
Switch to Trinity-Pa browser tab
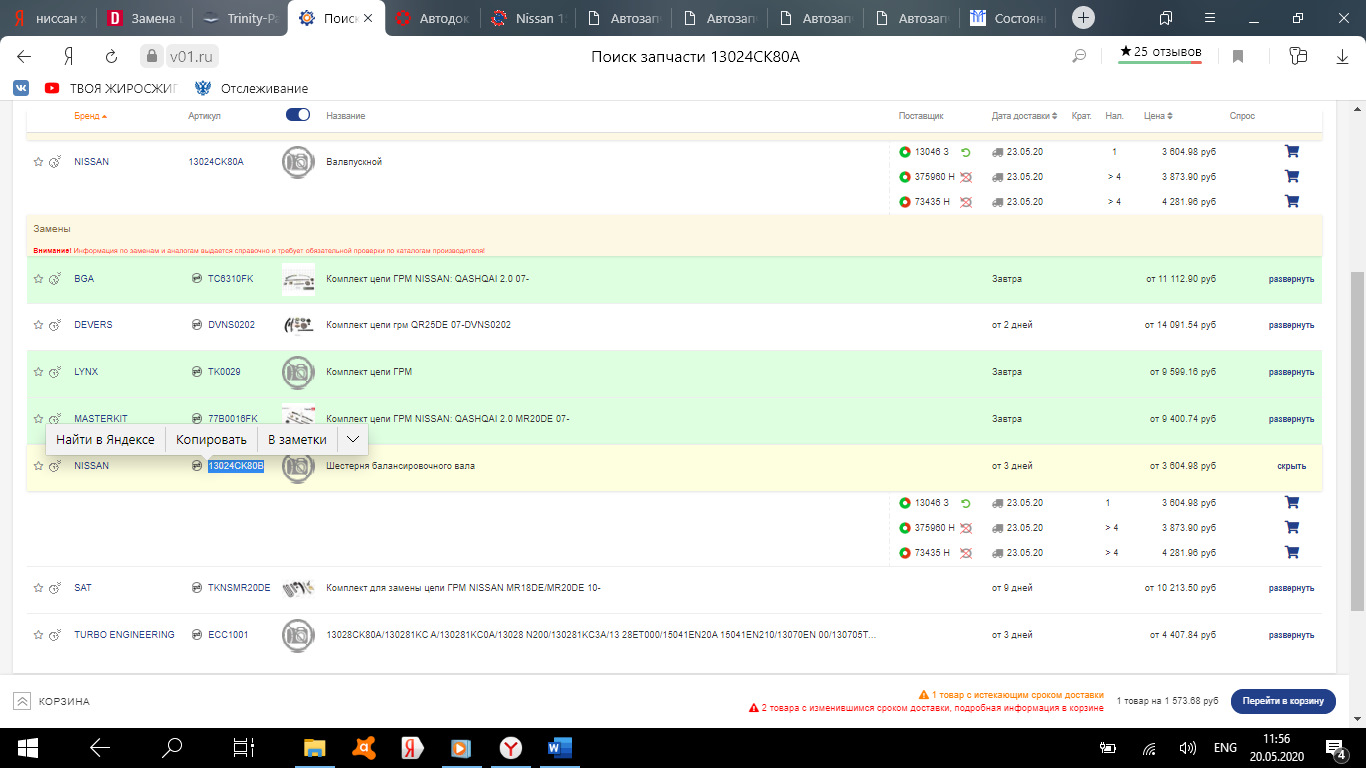(x=240, y=18)
